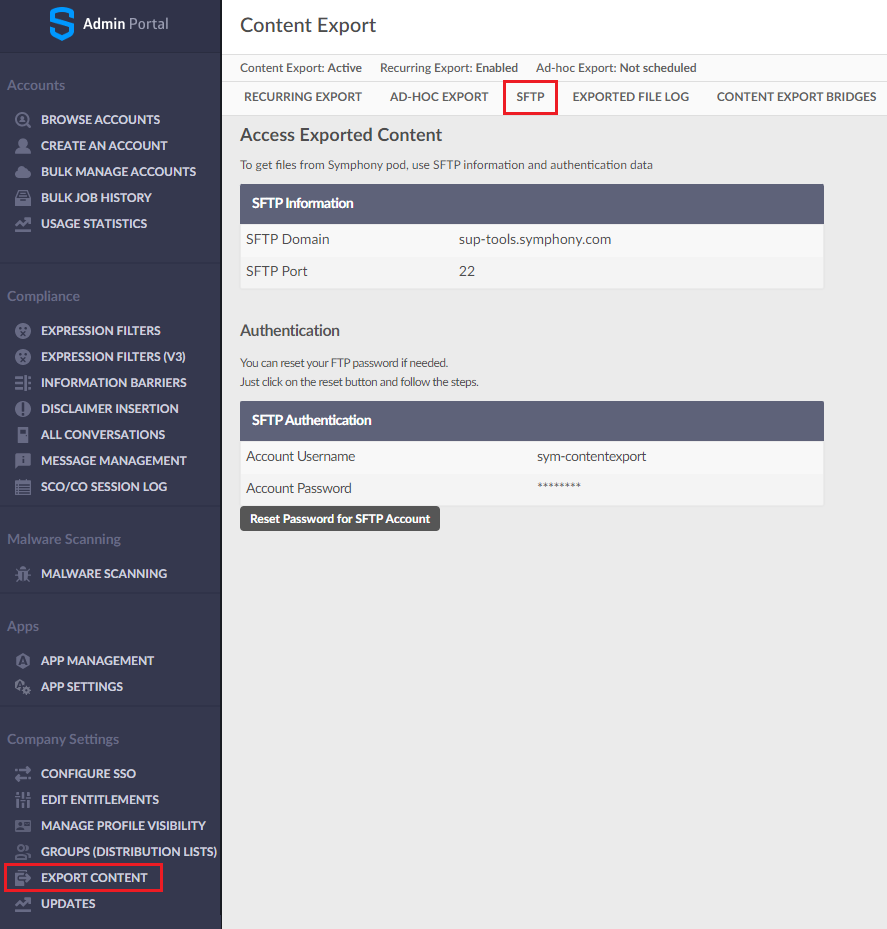Click the App Settings gears icon
The width and height of the screenshot is (887, 929).
(x=23, y=687)
